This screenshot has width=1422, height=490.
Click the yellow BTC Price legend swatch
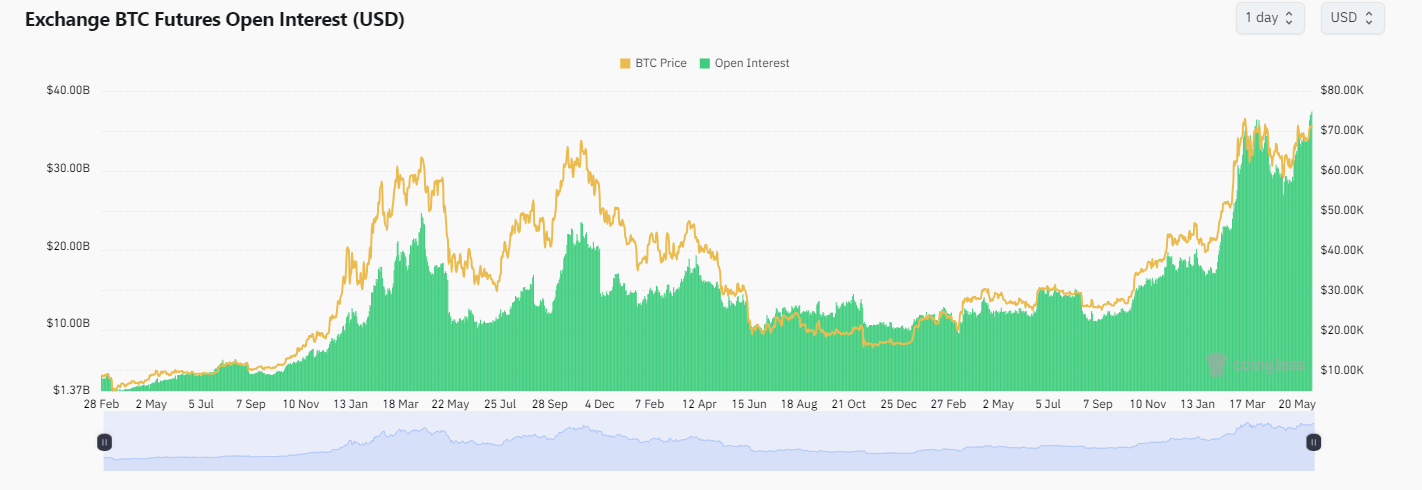[x=625, y=63]
